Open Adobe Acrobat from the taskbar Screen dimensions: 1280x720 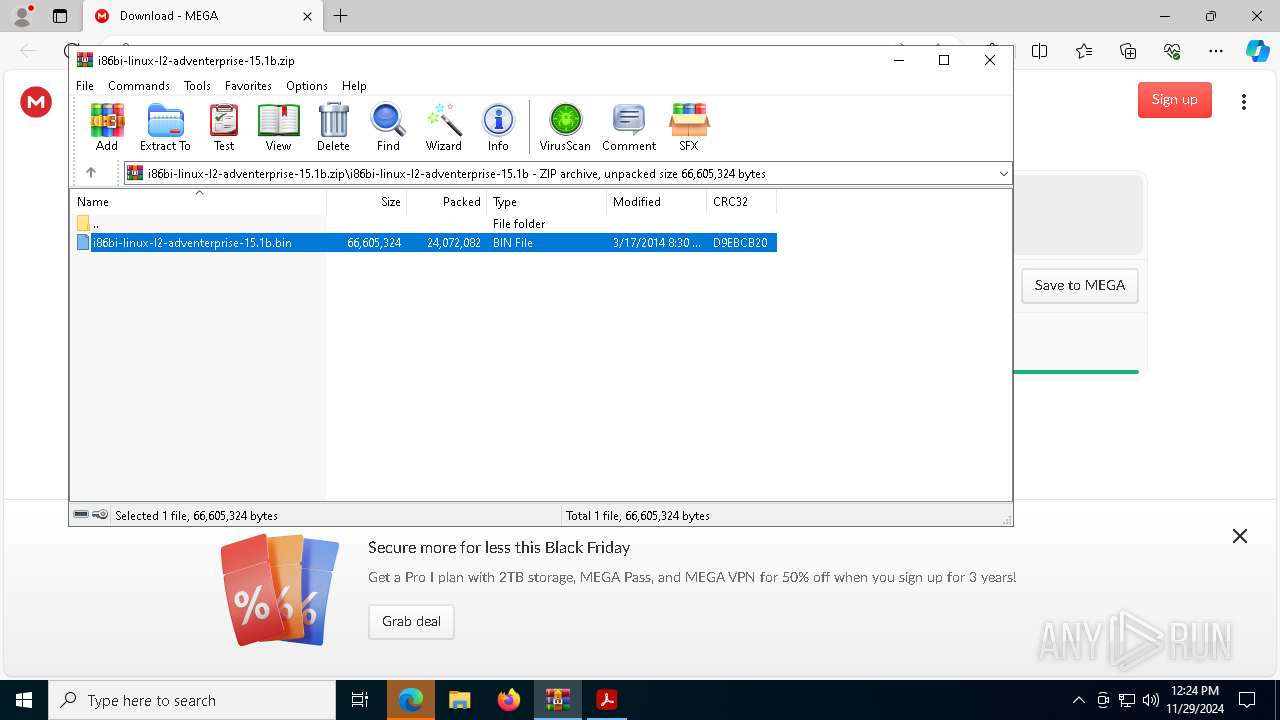click(606, 700)
